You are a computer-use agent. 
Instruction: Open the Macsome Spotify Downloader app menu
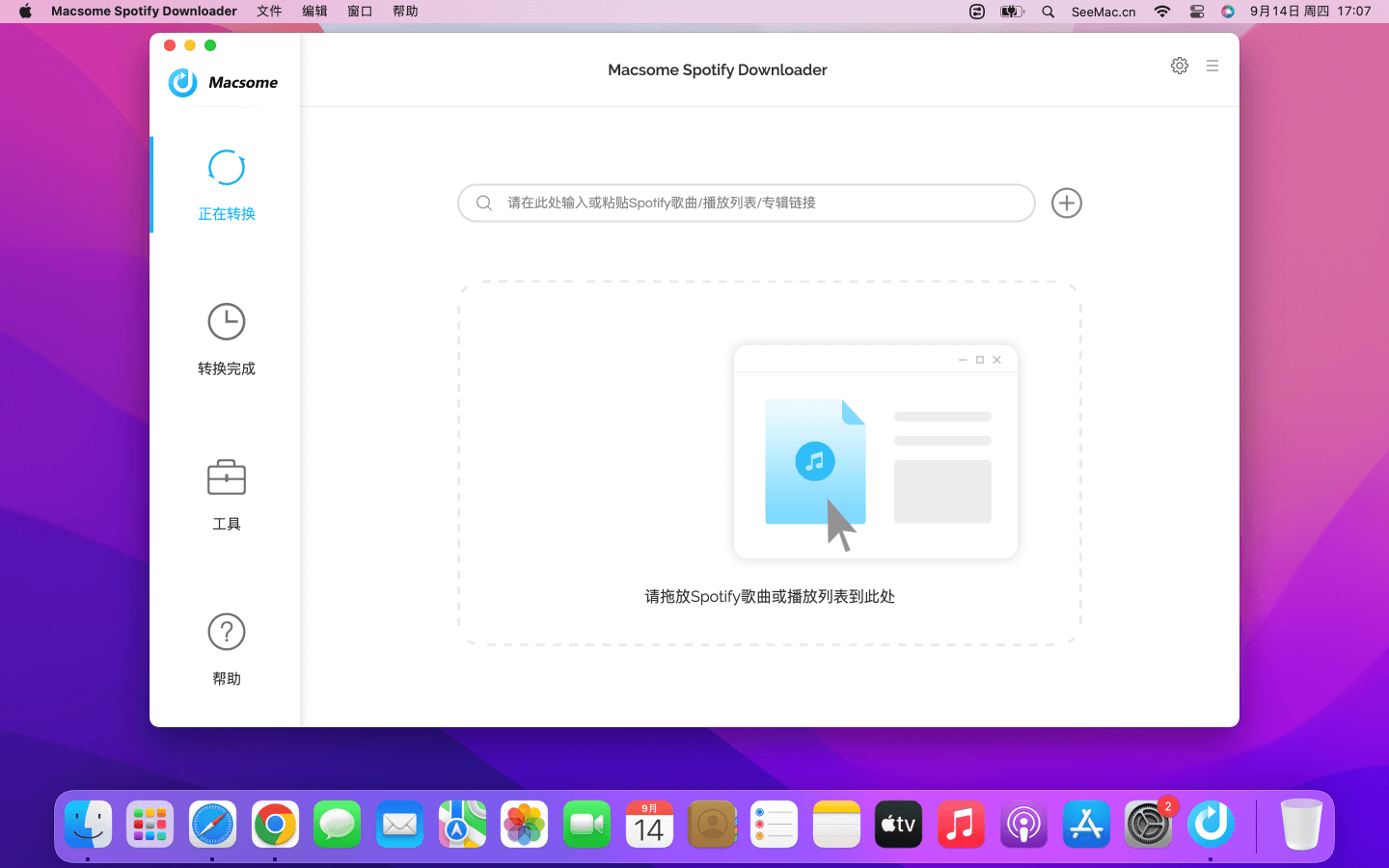tap(144, 12)
